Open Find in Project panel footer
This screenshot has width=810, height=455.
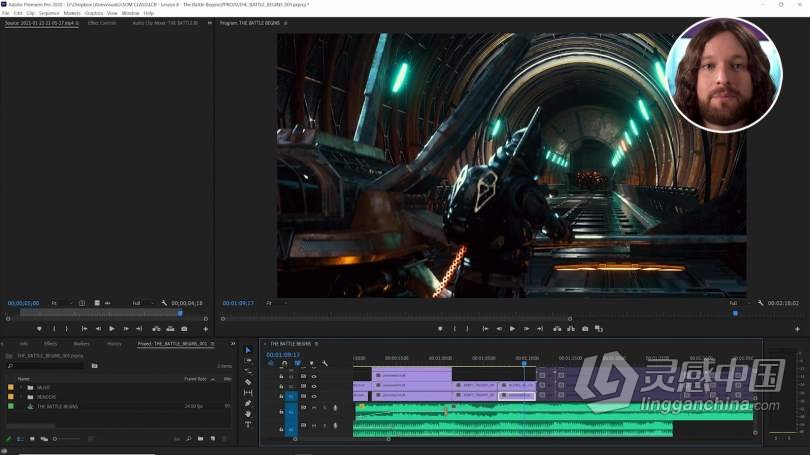click(x=189, y=438)
